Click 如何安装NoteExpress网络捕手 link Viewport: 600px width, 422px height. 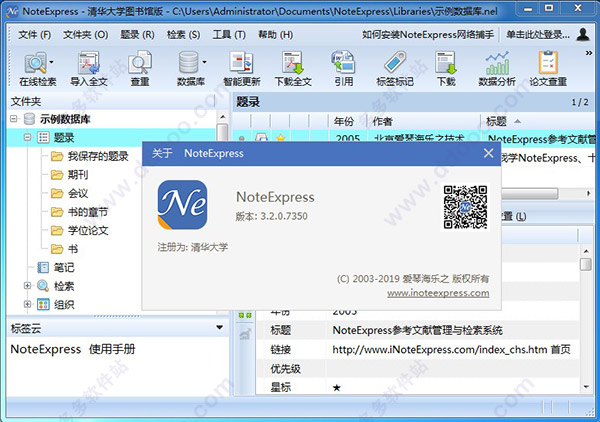(x=428, y=35)
